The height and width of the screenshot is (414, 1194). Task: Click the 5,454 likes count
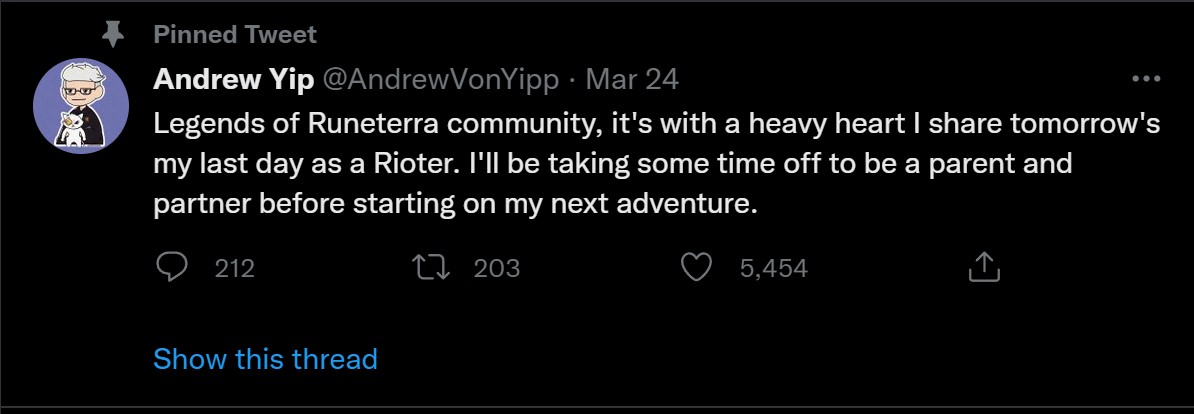[773, 268]
